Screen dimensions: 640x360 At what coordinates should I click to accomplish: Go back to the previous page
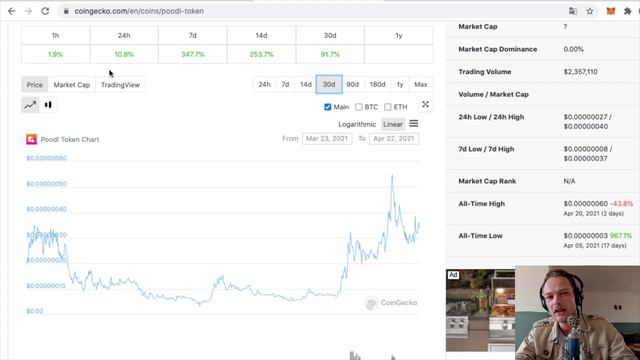pyautogui.click(x=11, y=11)
